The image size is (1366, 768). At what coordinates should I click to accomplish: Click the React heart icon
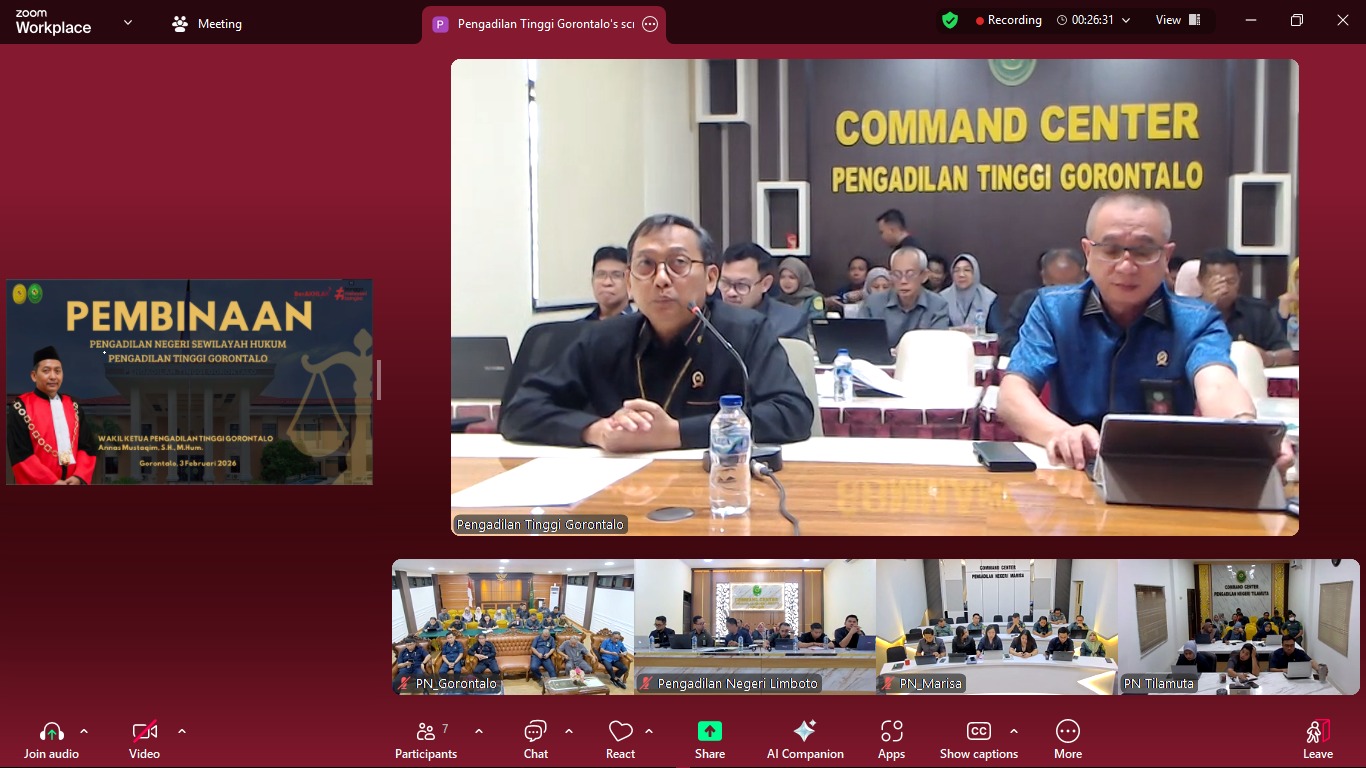click(620, 732)
